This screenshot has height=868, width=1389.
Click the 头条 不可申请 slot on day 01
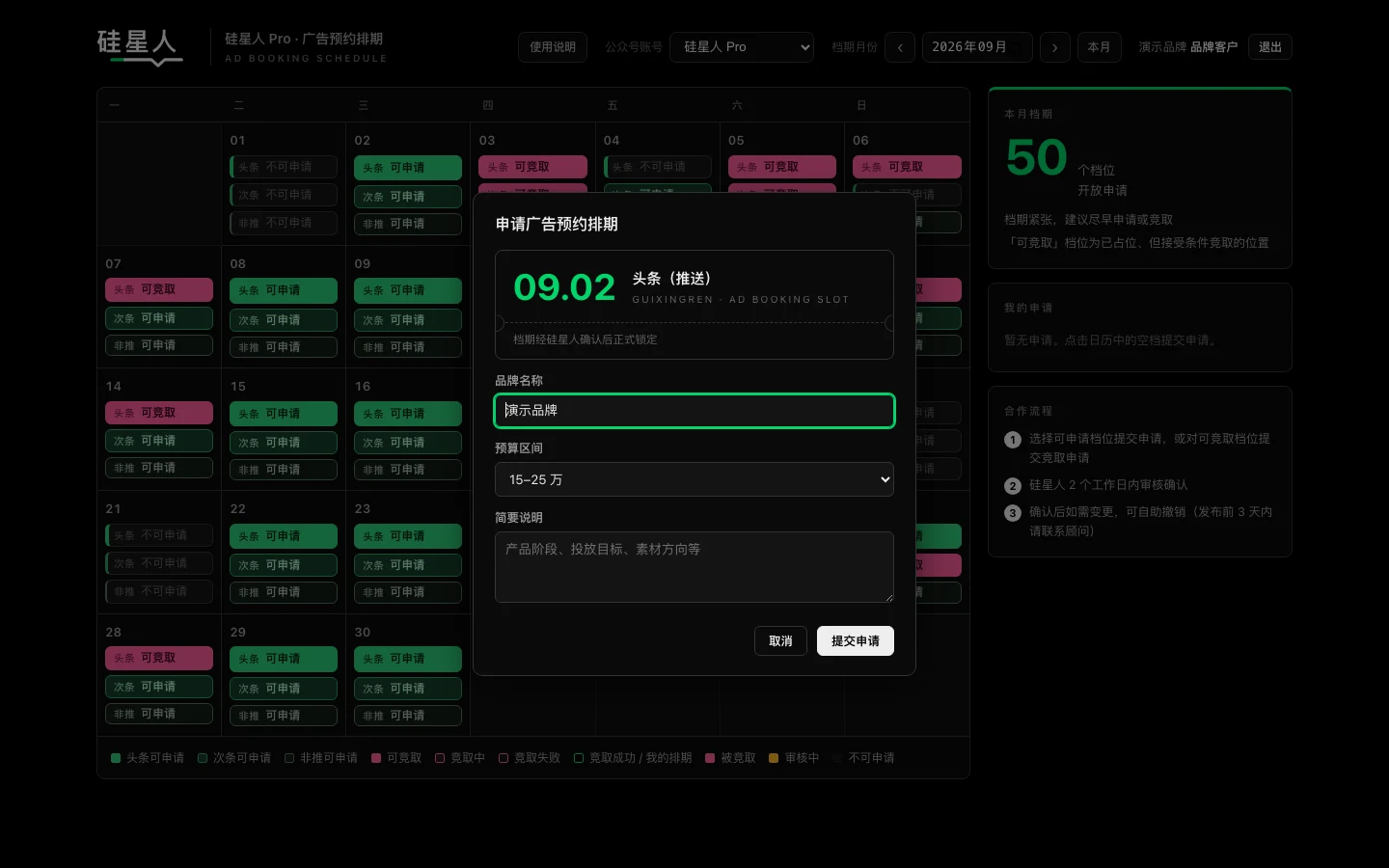coord(284,167)
